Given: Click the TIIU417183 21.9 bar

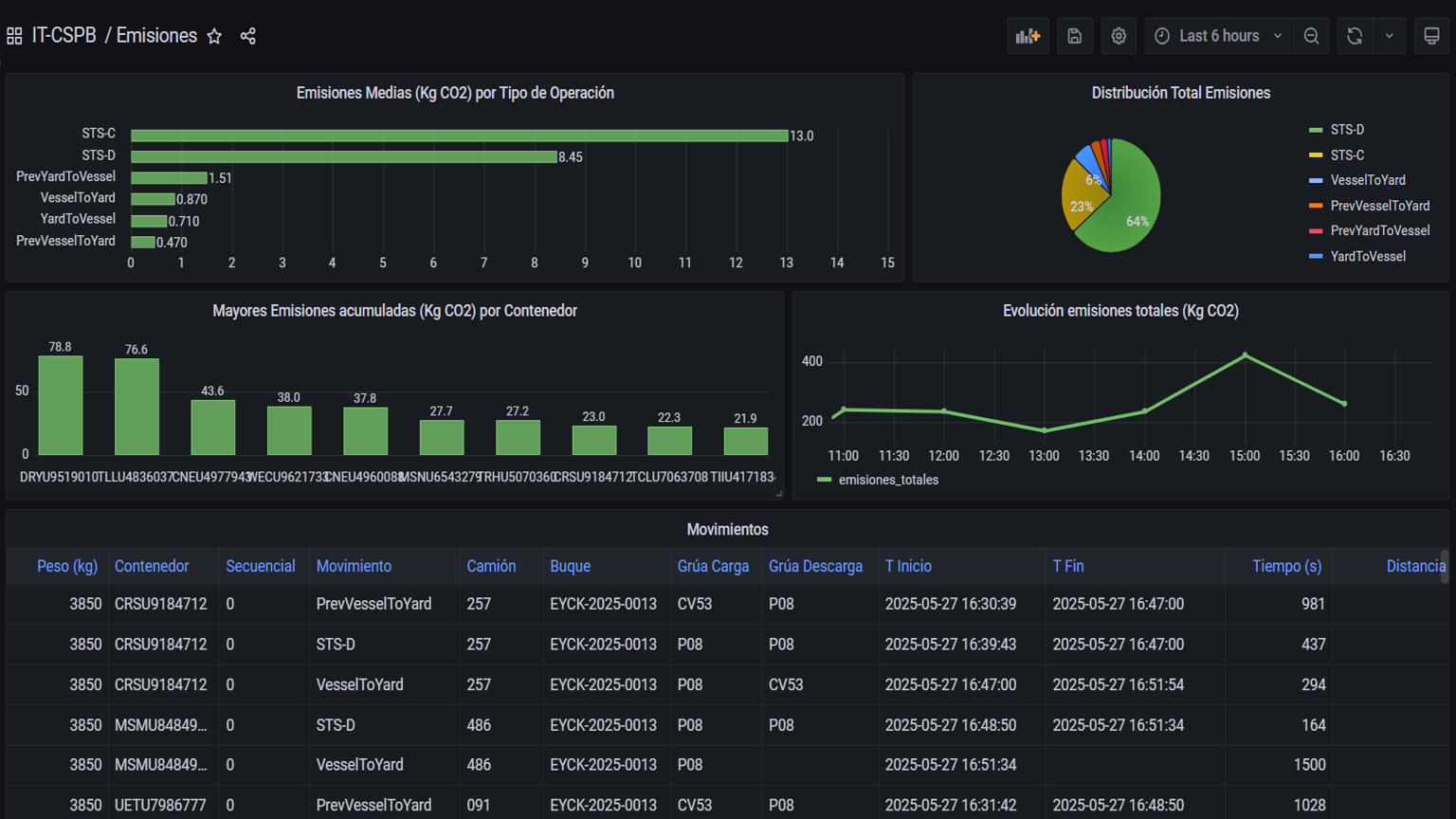Looking at the screenshot, I should pos(746,441).
